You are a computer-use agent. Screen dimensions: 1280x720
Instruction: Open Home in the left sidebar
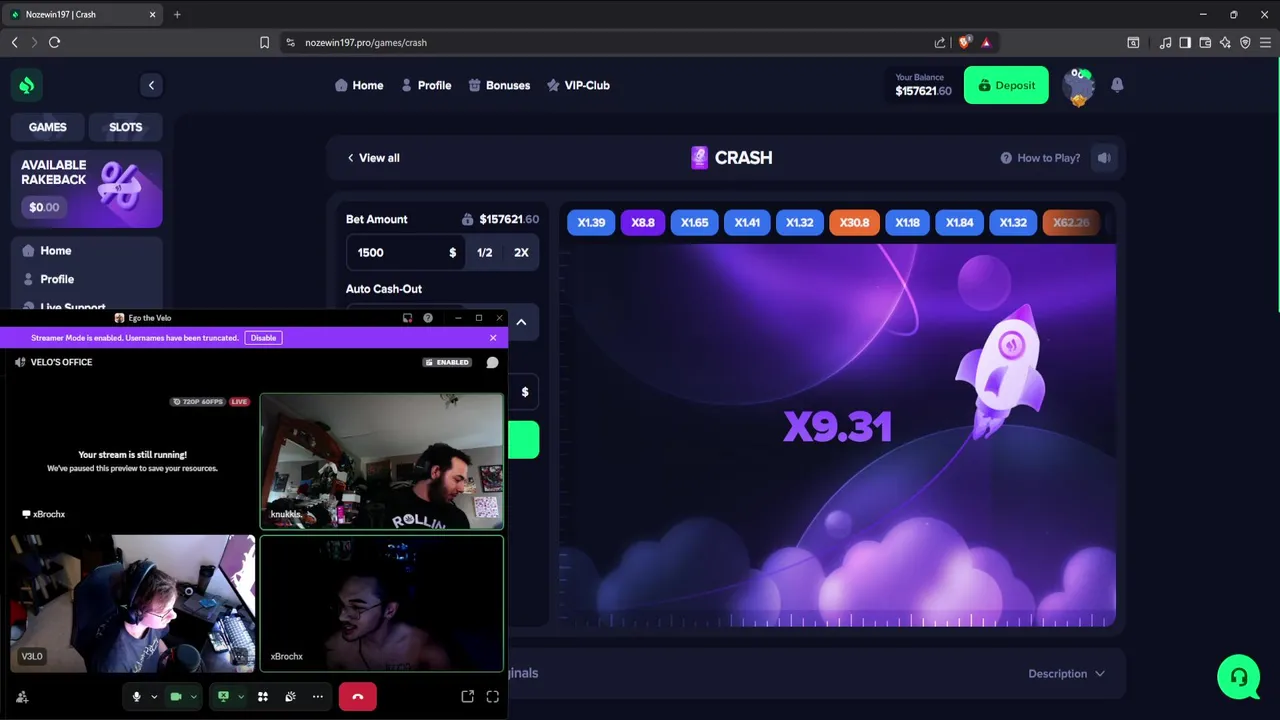[x=47, y=251]
